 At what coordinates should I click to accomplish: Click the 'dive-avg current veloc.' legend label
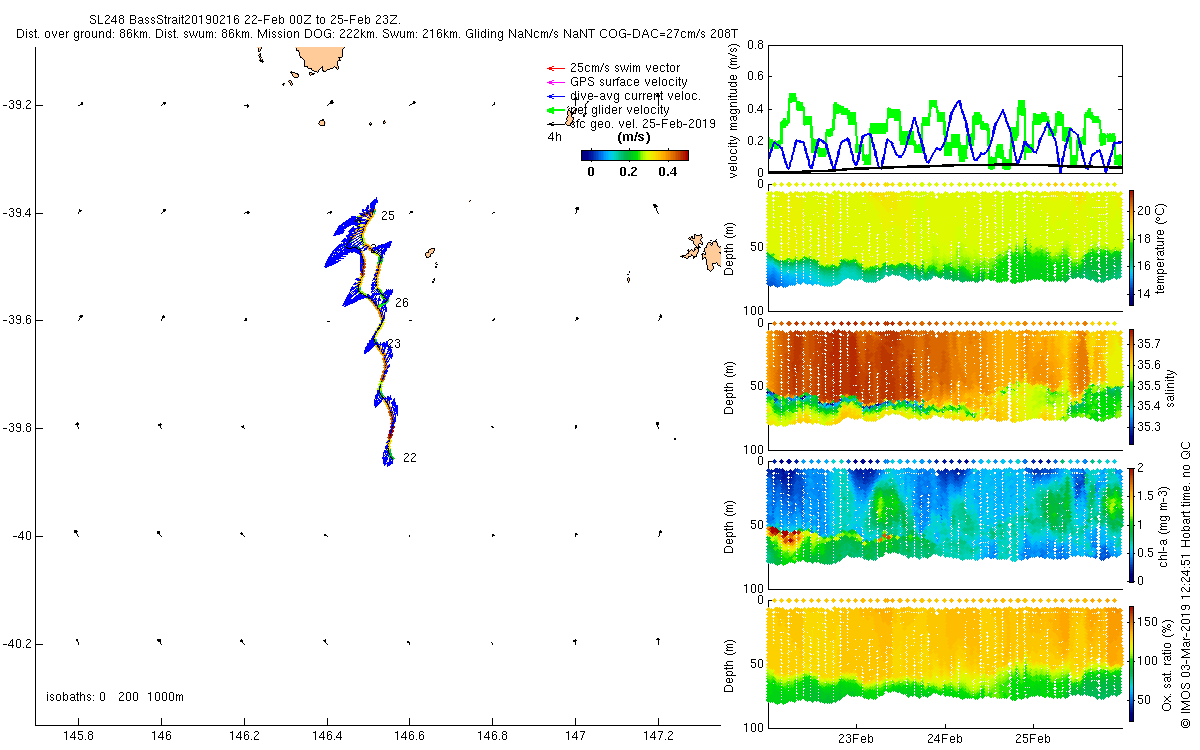click(635, 96)
